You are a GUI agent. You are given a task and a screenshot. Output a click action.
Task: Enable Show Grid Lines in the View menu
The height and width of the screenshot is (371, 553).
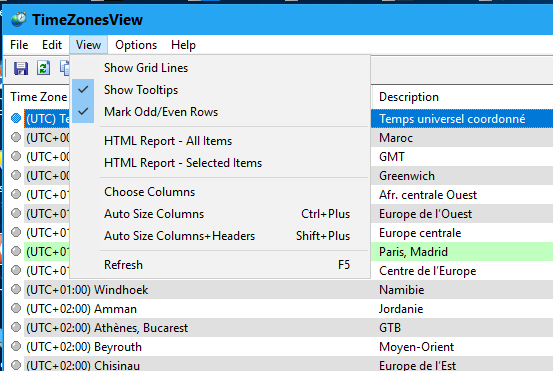(220, 68)
